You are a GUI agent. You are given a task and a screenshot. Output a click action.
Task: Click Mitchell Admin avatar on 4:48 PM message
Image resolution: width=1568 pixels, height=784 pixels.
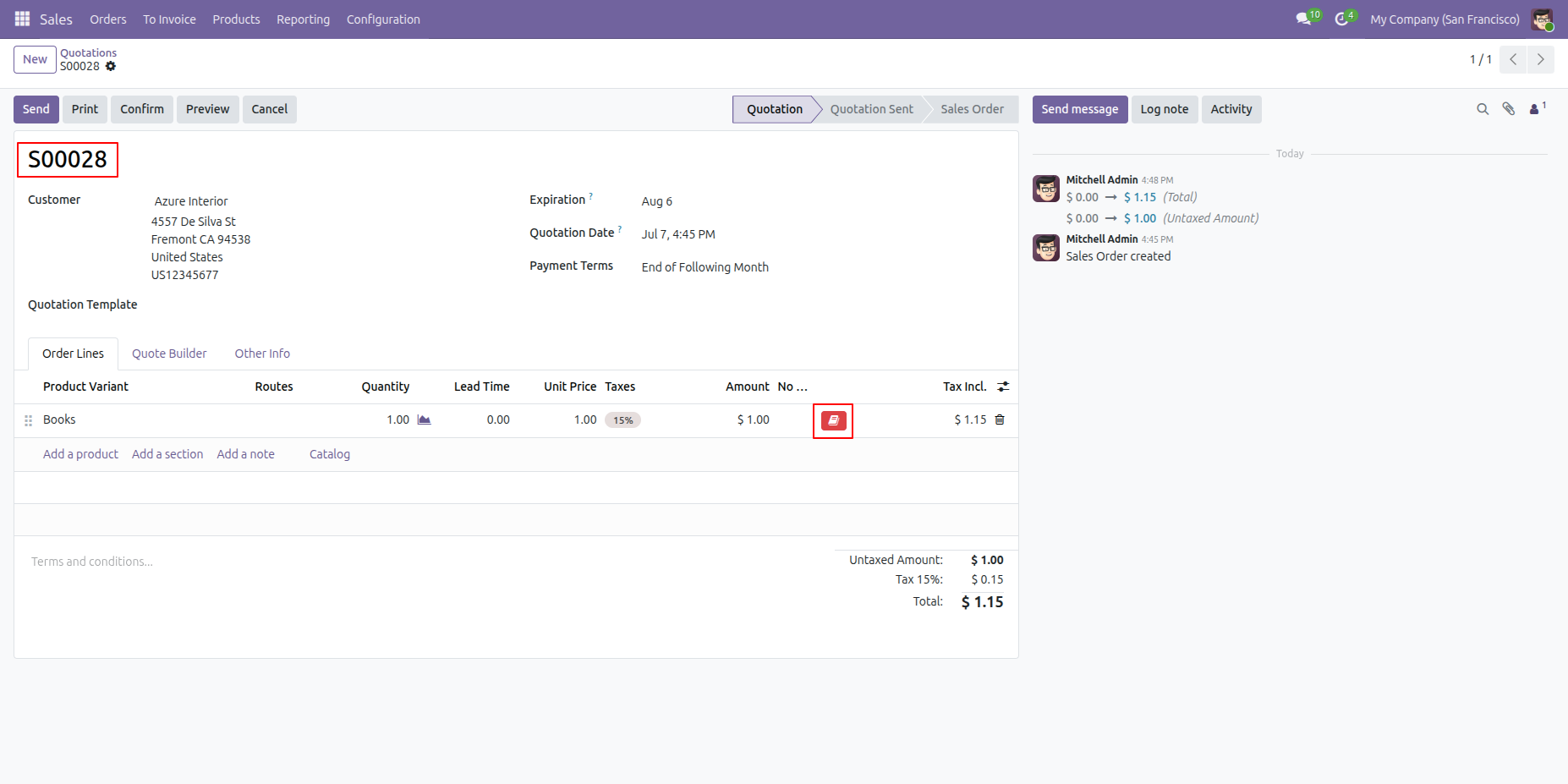(x=1046, y=189)
